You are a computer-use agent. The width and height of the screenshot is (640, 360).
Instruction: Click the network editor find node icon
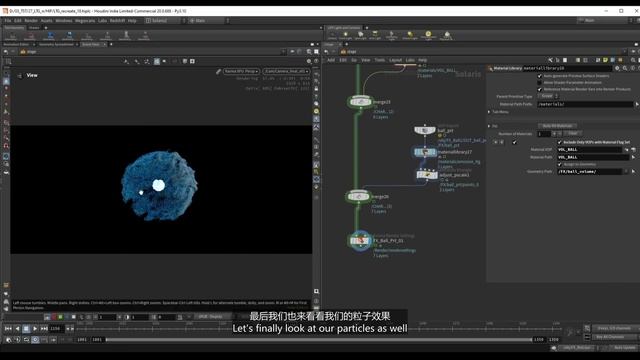click(x=632, y=60)
